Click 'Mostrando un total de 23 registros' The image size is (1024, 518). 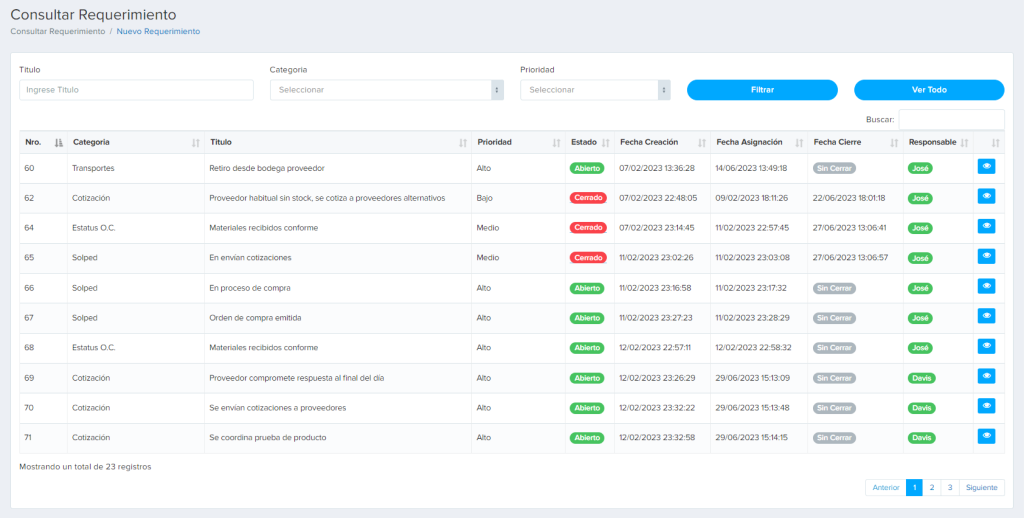pos(86,467)
